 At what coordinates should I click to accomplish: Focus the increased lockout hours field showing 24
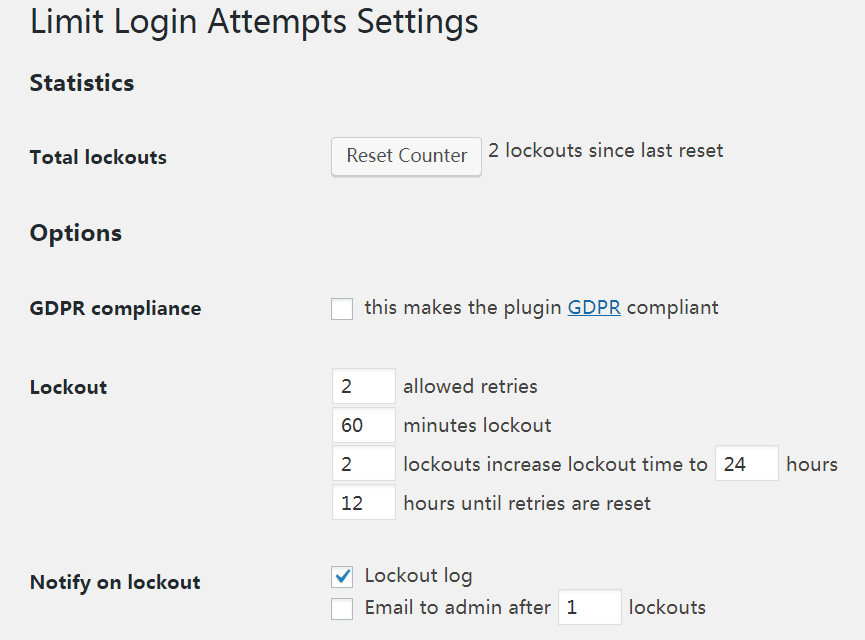tap(746, 464)
